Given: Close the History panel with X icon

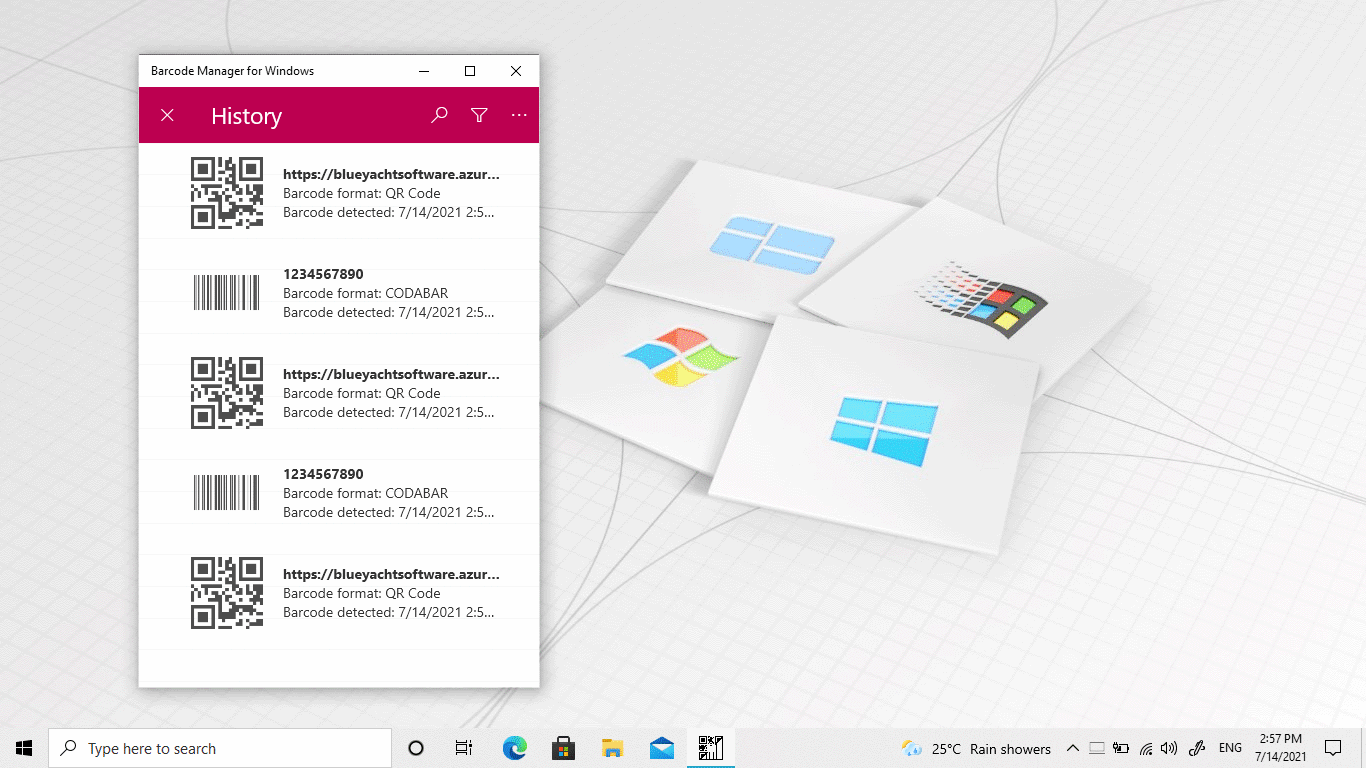Looking at the screenshot, I should point(167,116).
